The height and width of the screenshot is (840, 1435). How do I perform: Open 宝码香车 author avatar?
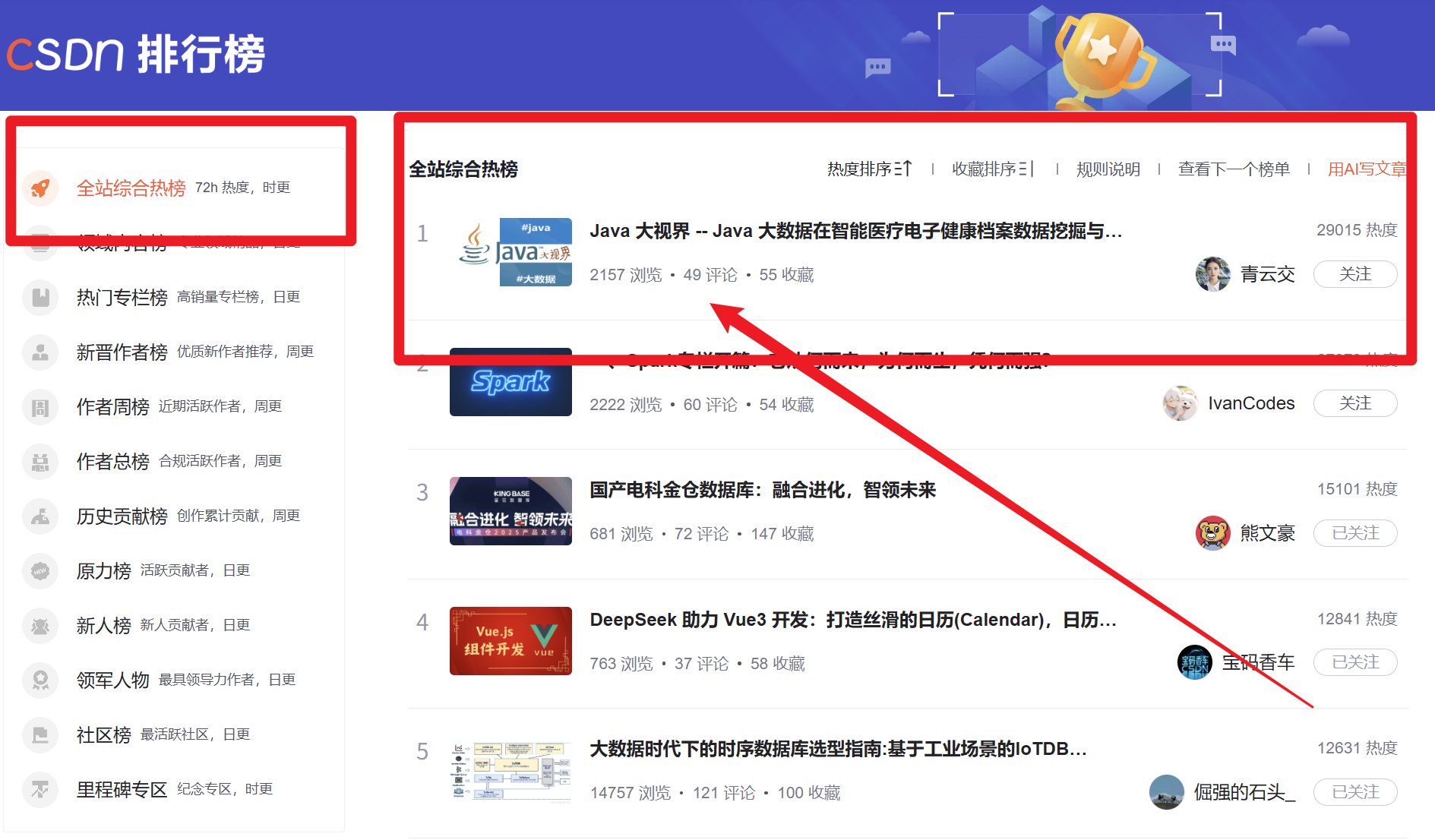[1195, 662]
